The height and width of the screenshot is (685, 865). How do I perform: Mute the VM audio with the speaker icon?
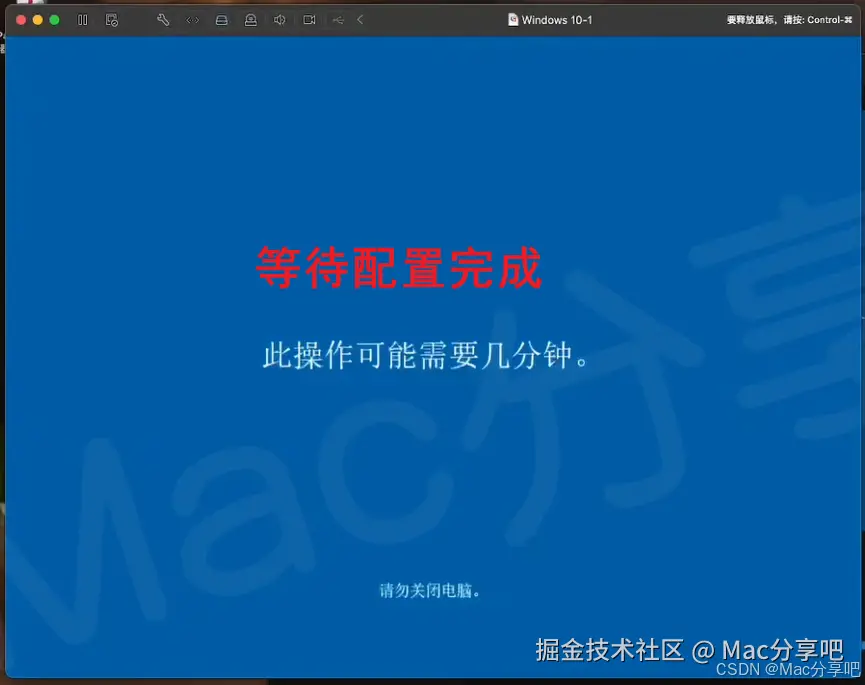pyautogui.click(x=279, y=19)
